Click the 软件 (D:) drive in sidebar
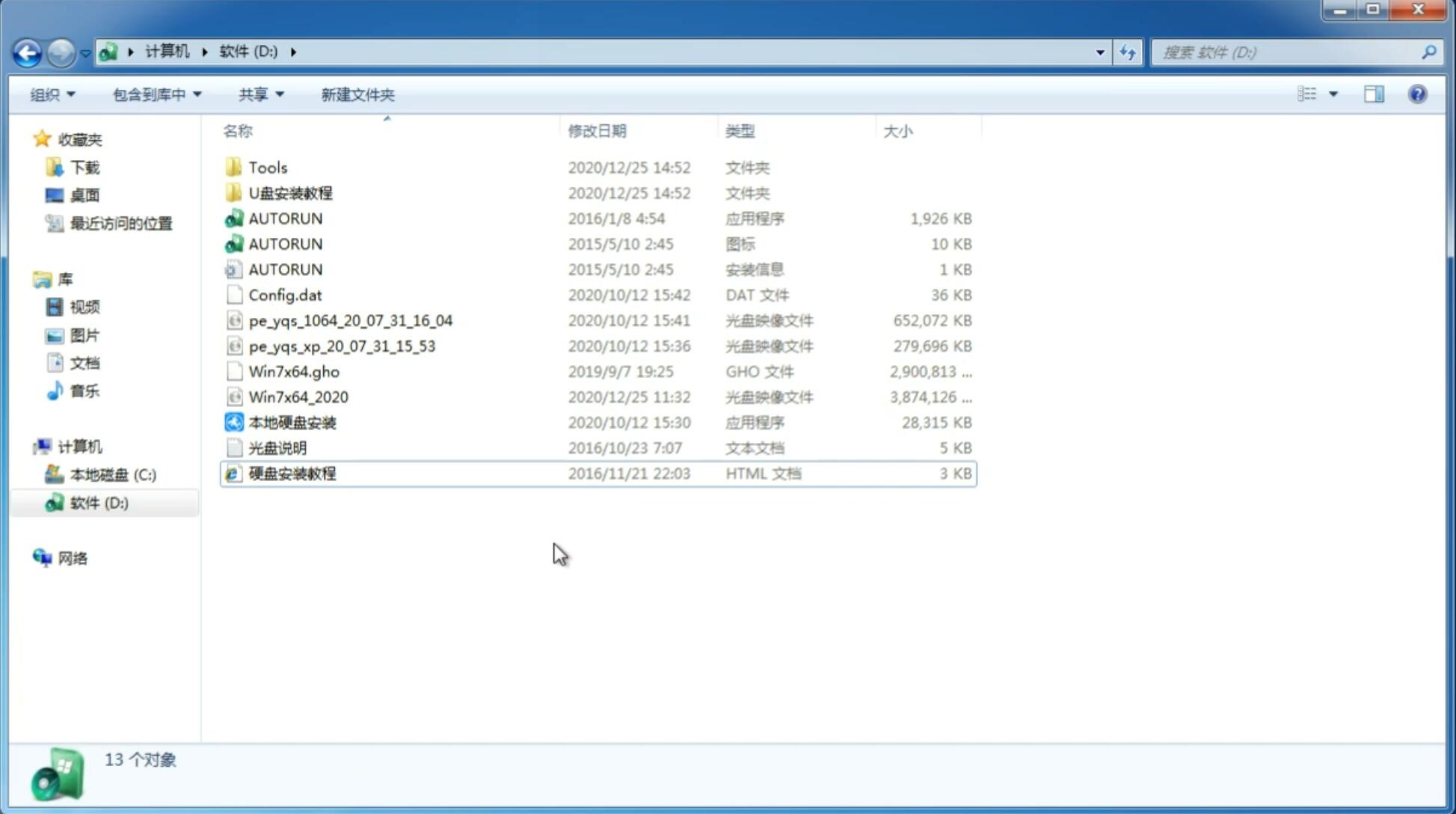This screenshot has width=1456, height=814. [99, 502]
